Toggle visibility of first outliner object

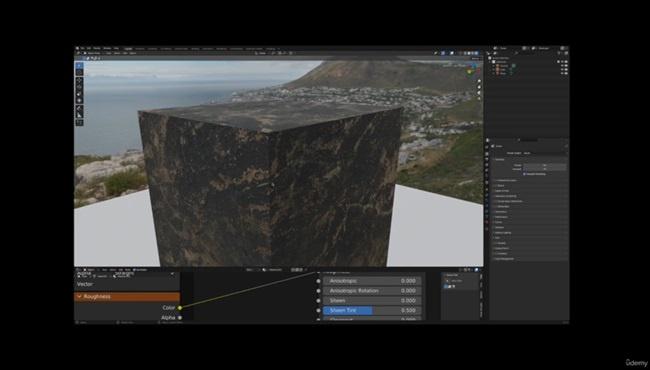click(x=563, y=65)
